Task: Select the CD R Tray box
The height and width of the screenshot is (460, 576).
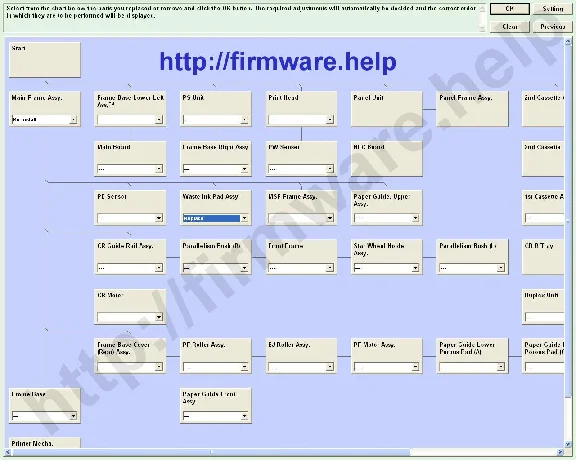Action: [543, 257]
